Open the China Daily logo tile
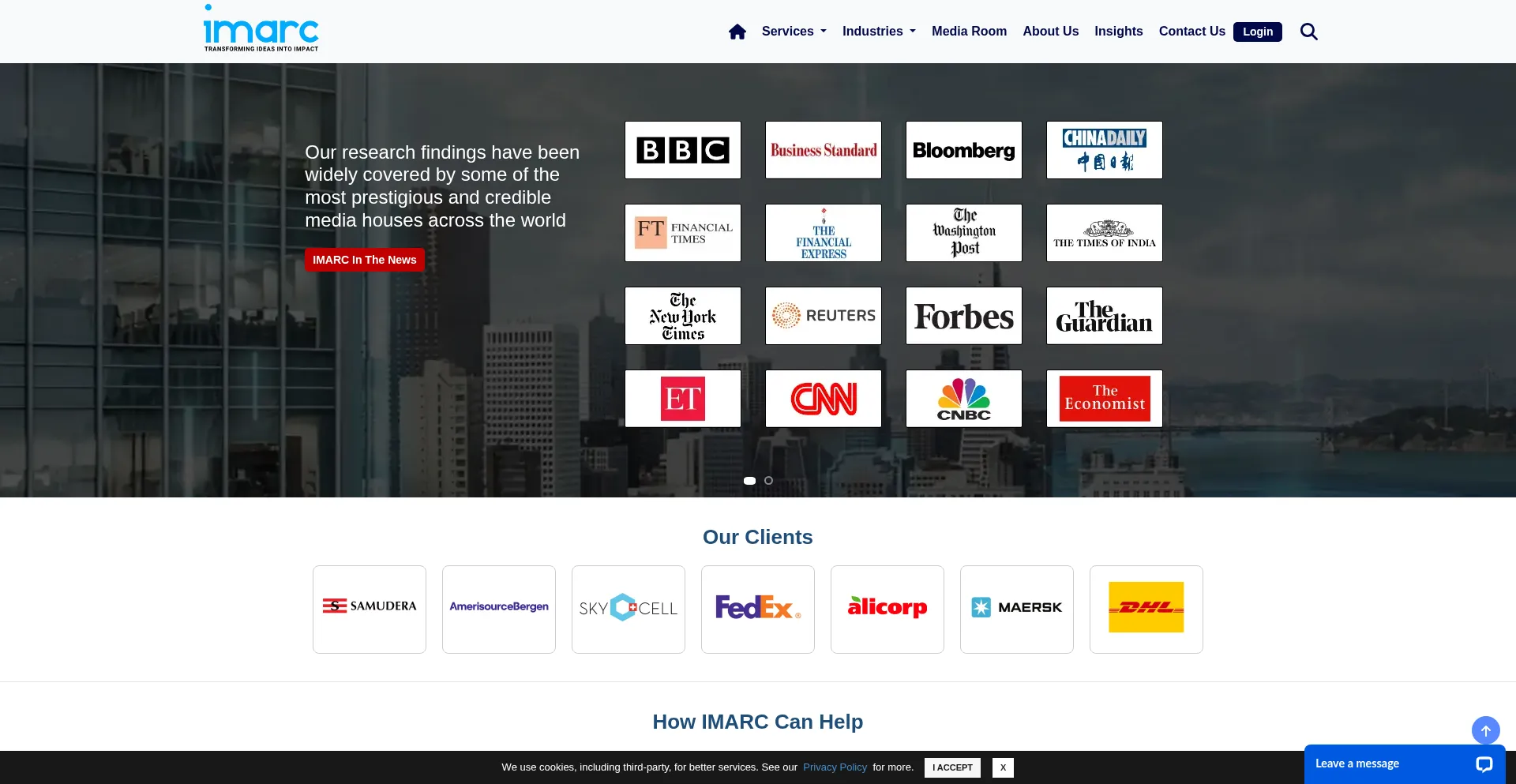The image size is (1516, 784). coord(1105,150)
